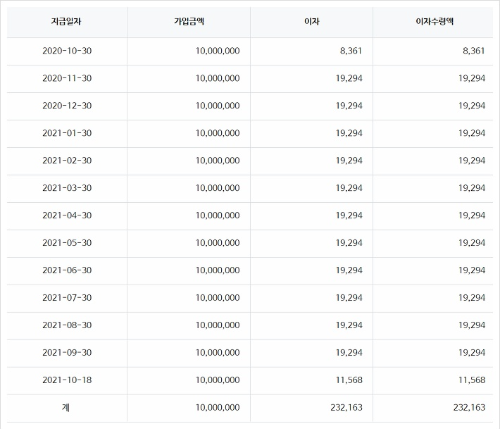Screen dimensions: 500x429
Task: Click 10,000,000 in the 계 total row
Action: [218, 407]
